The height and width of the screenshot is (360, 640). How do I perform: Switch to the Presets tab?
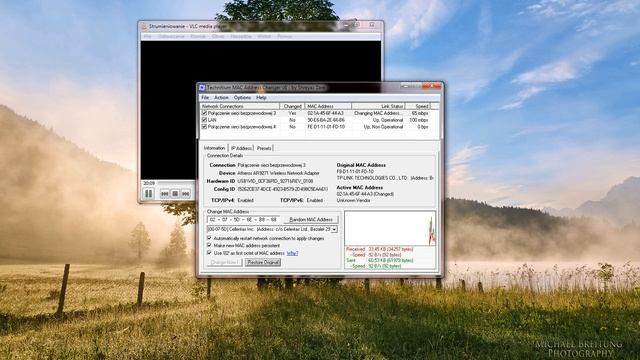pos(264,148)
